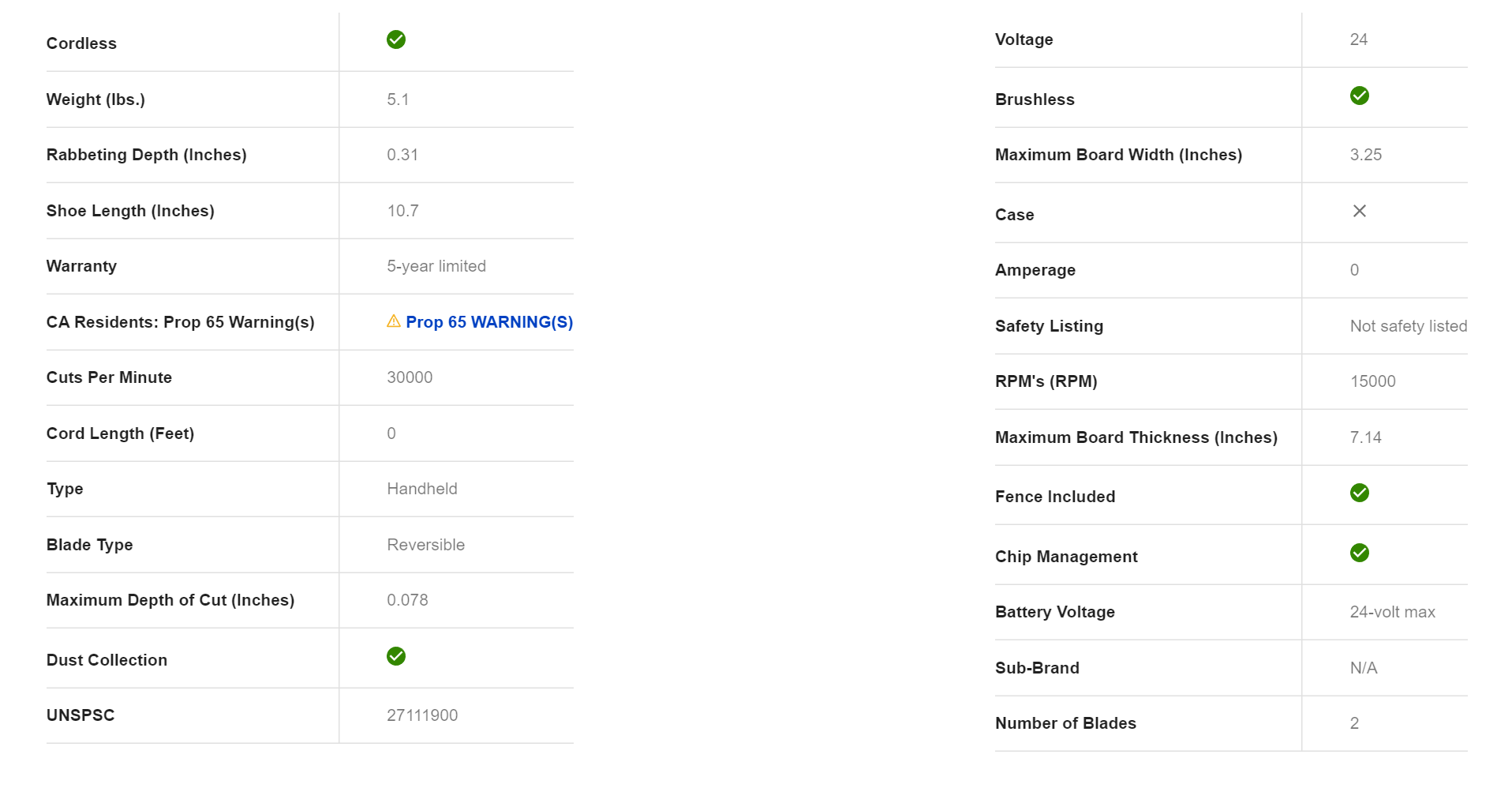The width and height of the screenshot is (1512, 788).
Task: Click the 5-year limited warranty value
Action: [x=436, y=266]
